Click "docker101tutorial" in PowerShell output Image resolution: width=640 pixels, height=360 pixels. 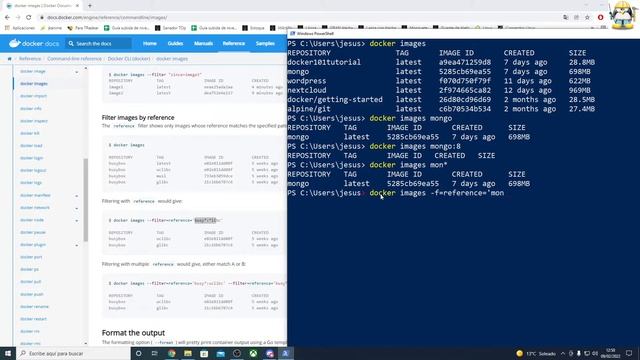pyautogui.click(x=324, y=62)
